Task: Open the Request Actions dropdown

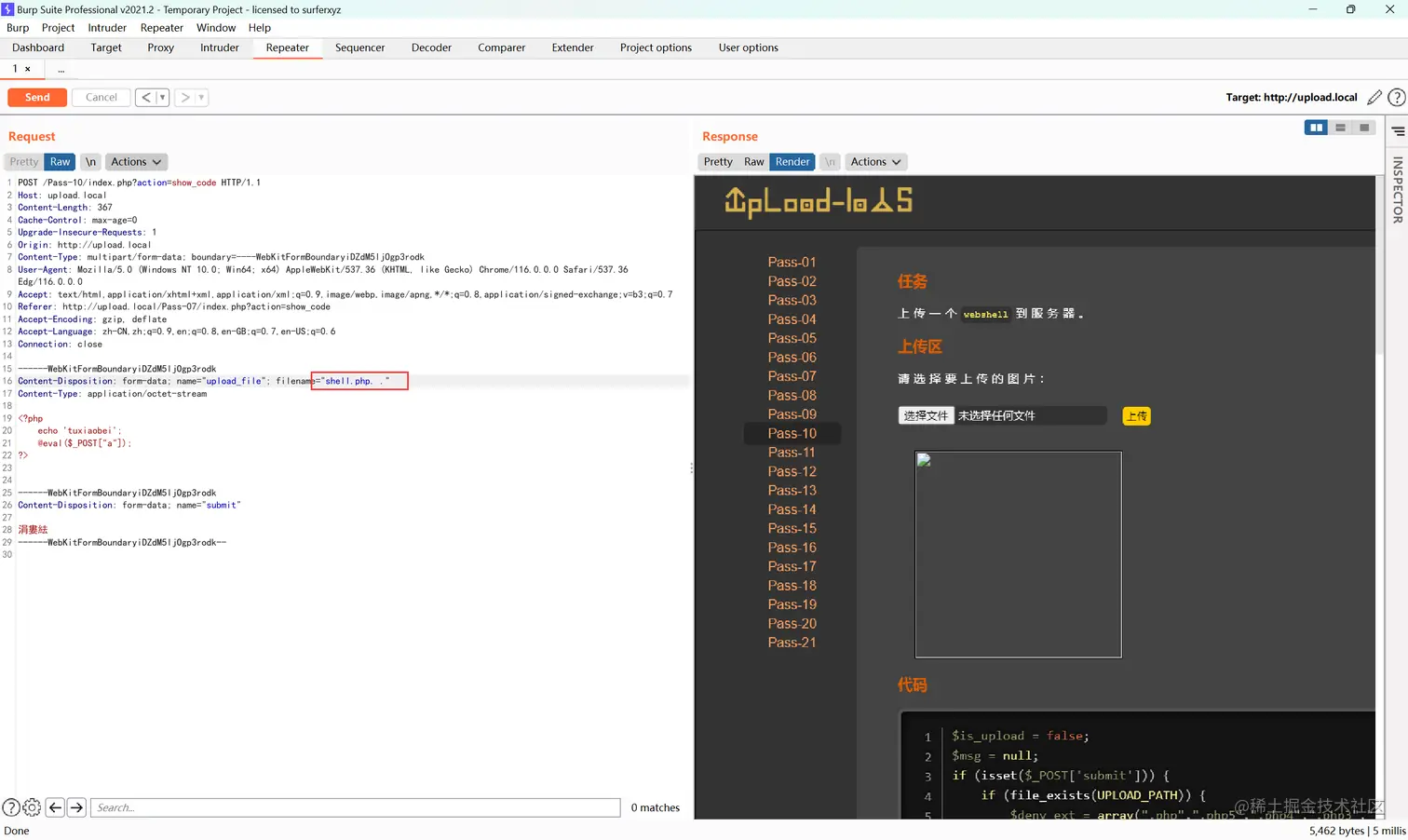Action: click(136, 162)
